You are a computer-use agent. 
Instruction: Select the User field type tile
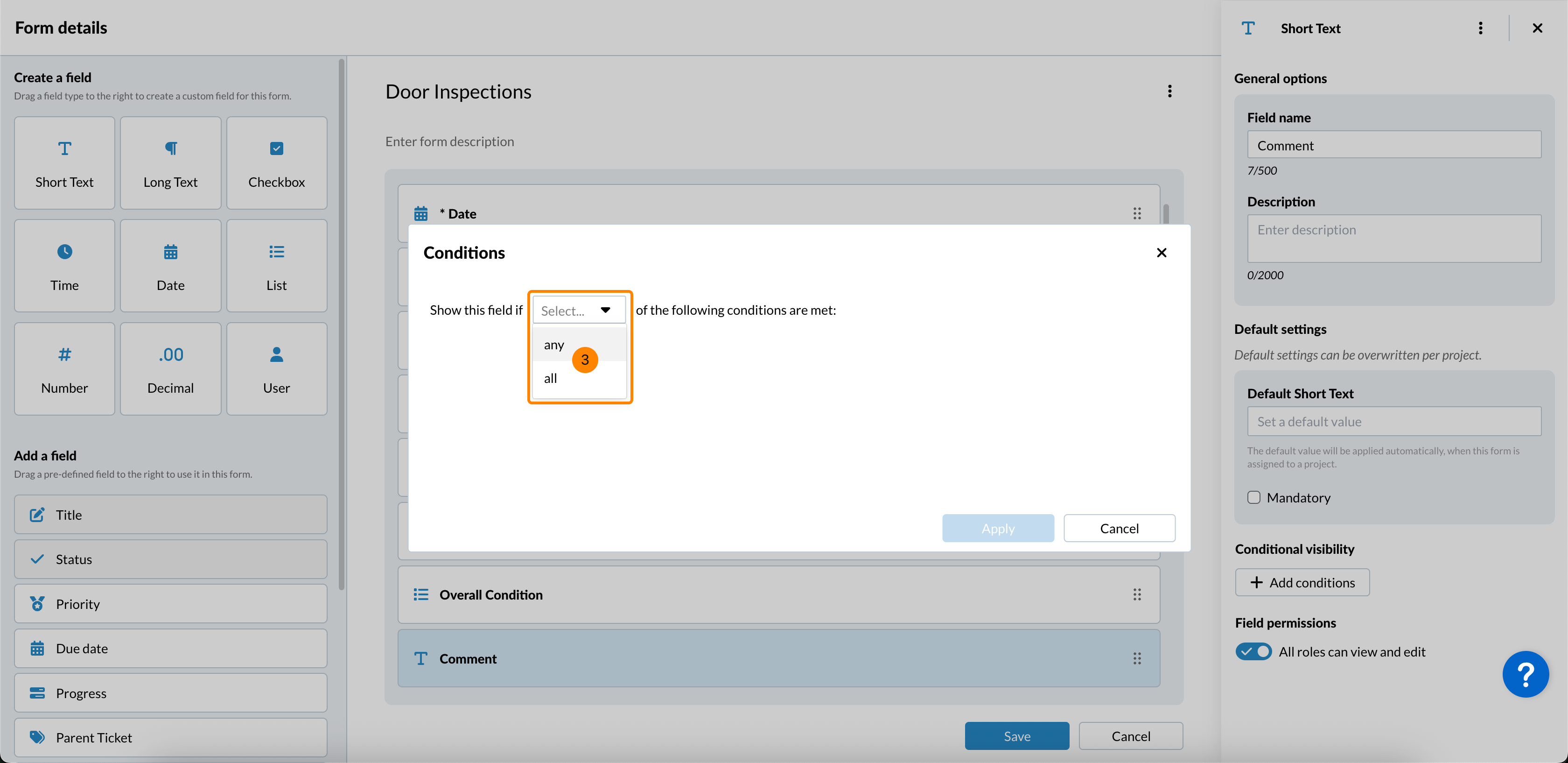tap(276, 369)
